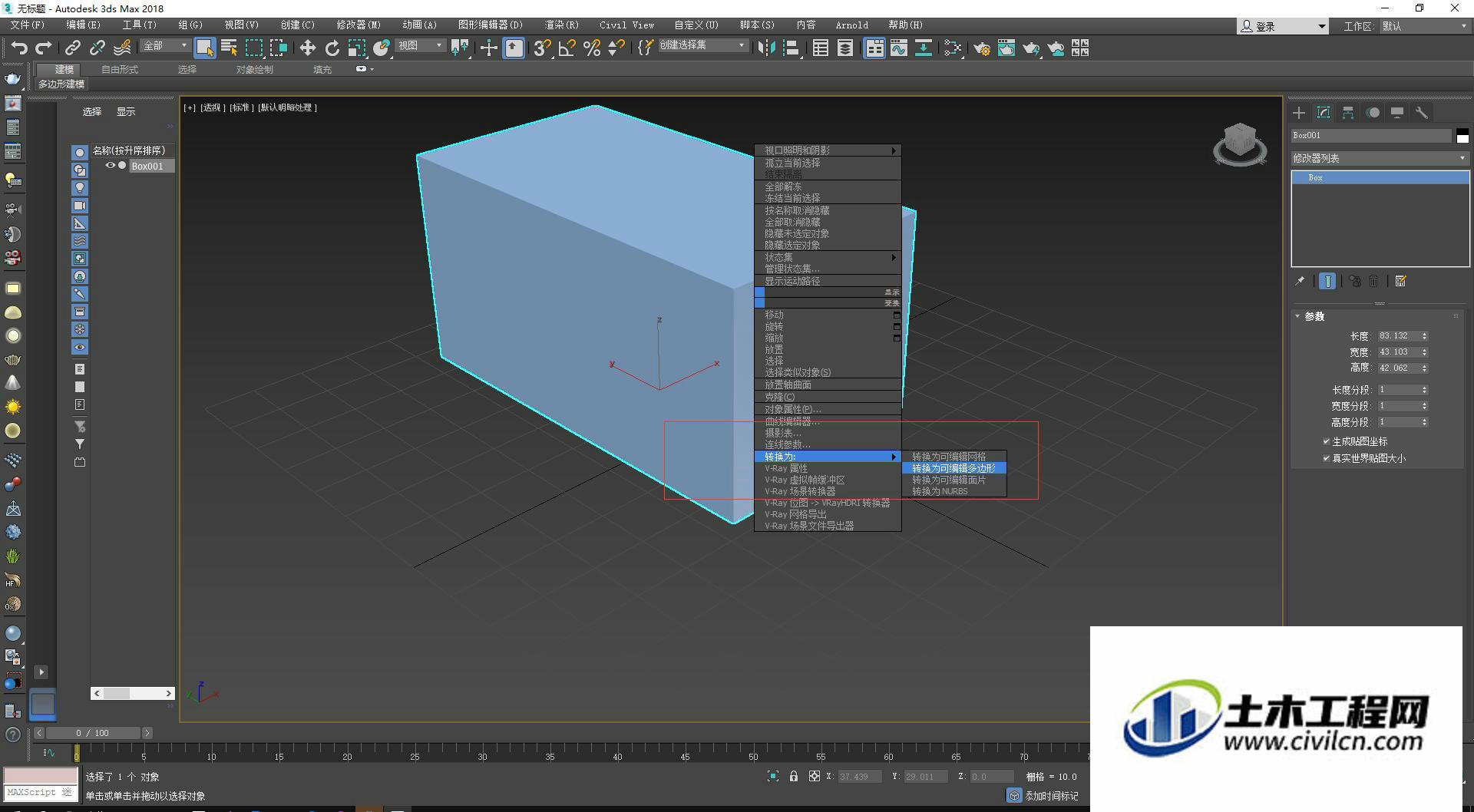The image size is (1474, 812).
Task: Open the modifier list dropdown
Action: 1380,158
